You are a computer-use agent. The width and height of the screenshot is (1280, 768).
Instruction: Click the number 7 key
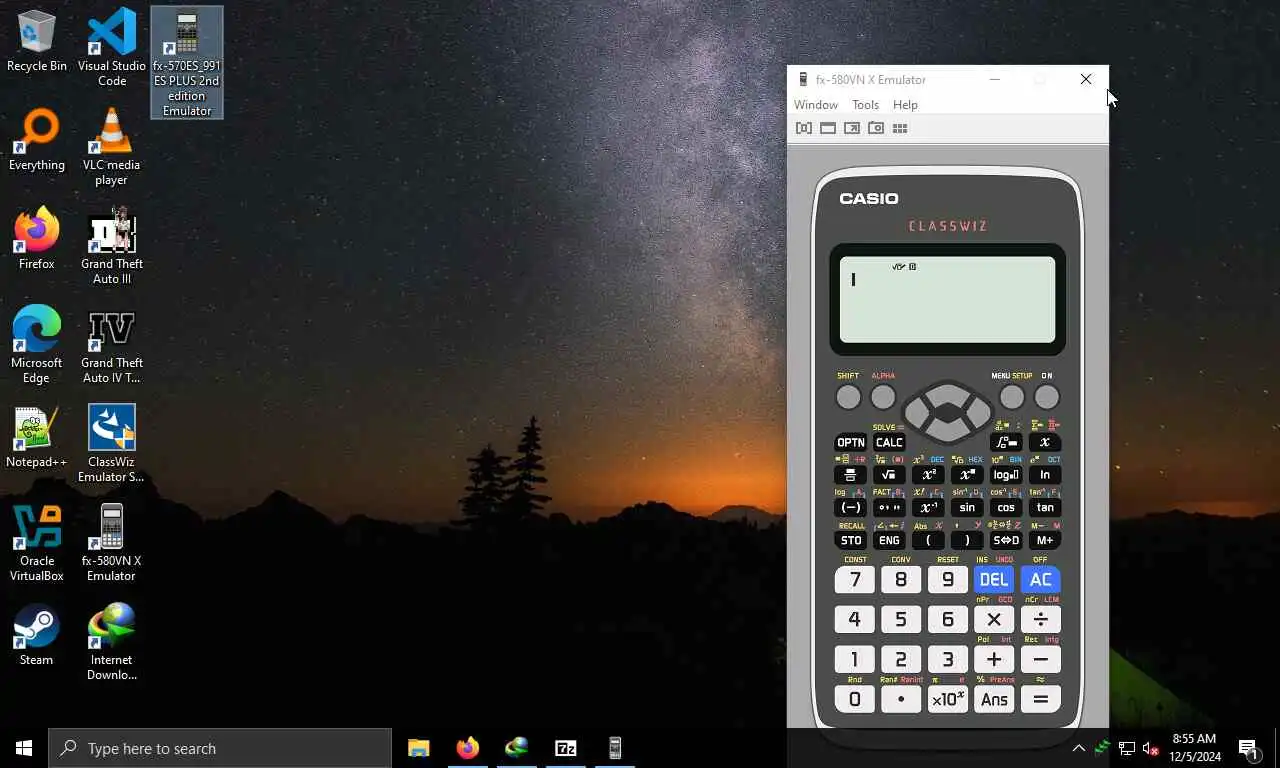(x=854, y=579)
